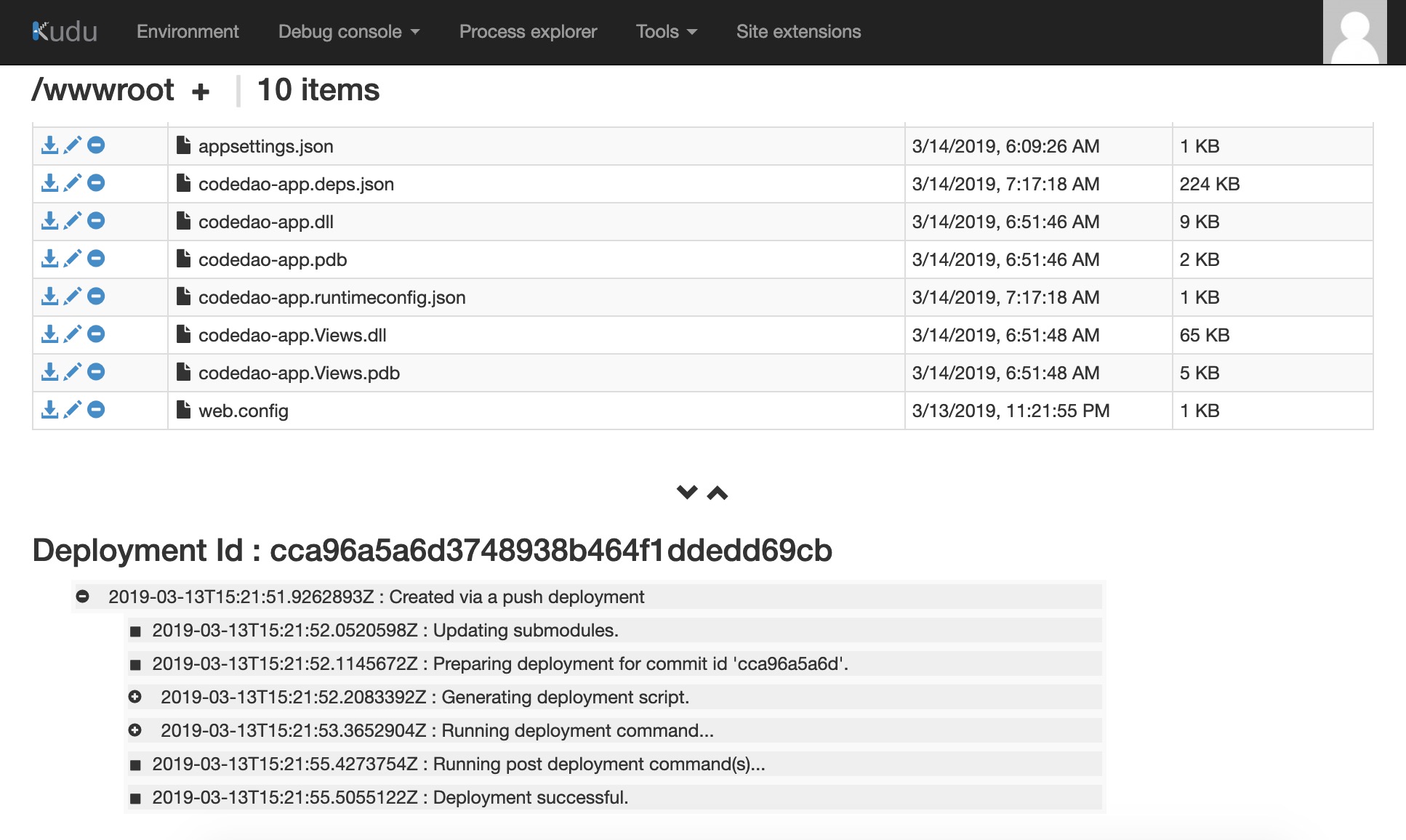Image resolution: width=1406 pixels, height=840 pixels.
Task: Edit the web.config file
Action: point(73,410)
